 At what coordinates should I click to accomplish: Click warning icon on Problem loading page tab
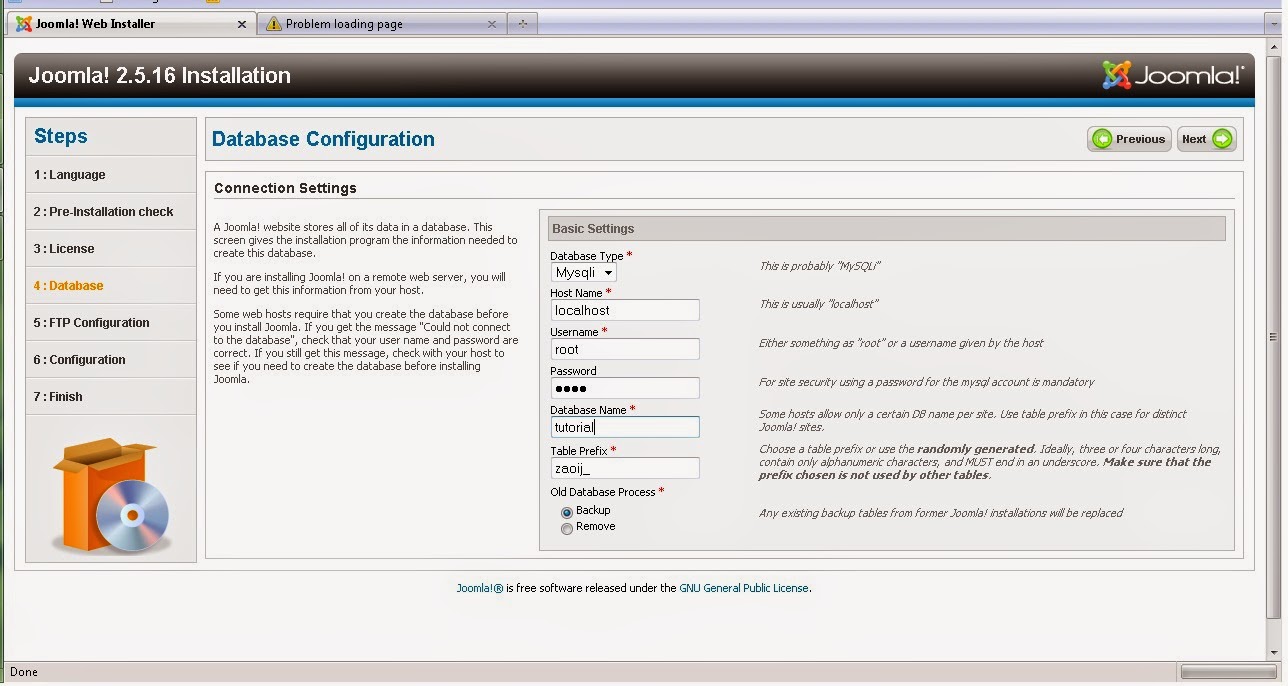[274, 24]
